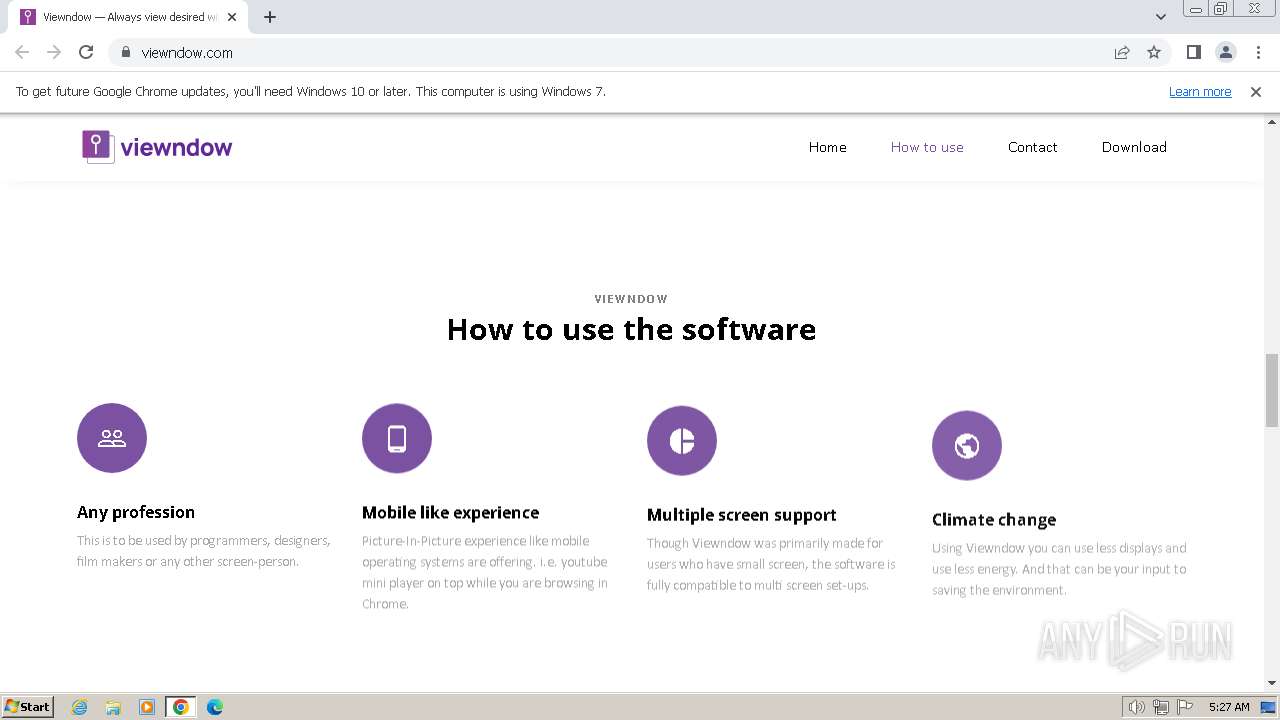The width and height of the screenshot is (1280, 720).
Task: Click the Climate change globe icon
Action: [x=967, y=445]
